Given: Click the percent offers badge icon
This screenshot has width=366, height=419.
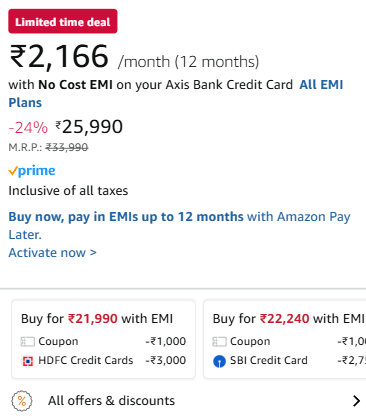Looking at the screenshot, I should pyautogui.click(x=22, y=401).
